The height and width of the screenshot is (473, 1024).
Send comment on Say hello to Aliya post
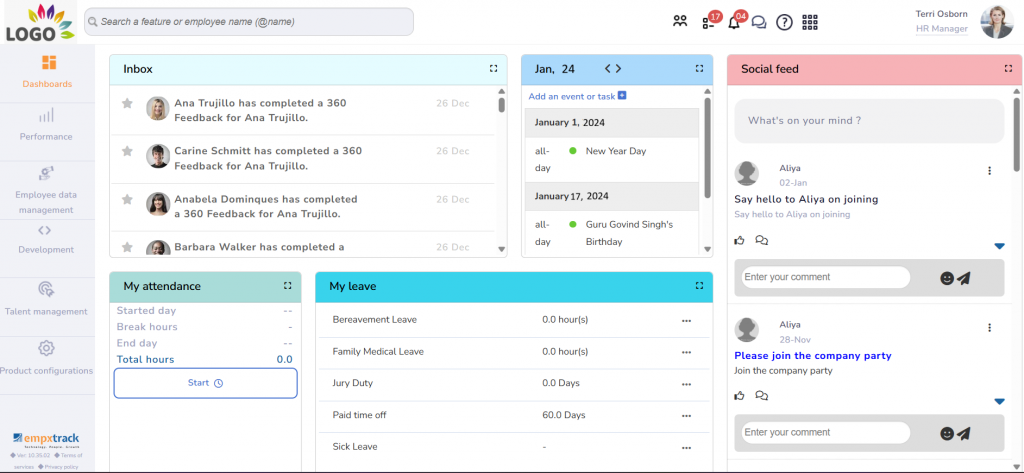coord(964,278)
